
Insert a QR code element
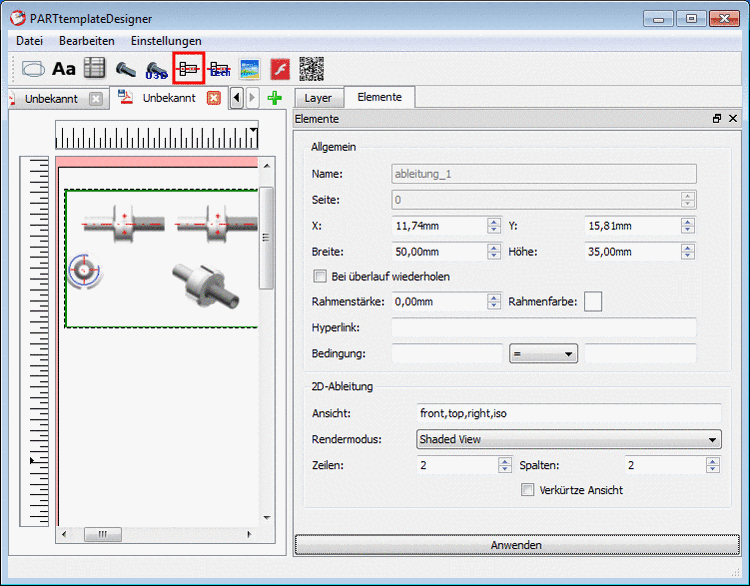pos(311,69)
